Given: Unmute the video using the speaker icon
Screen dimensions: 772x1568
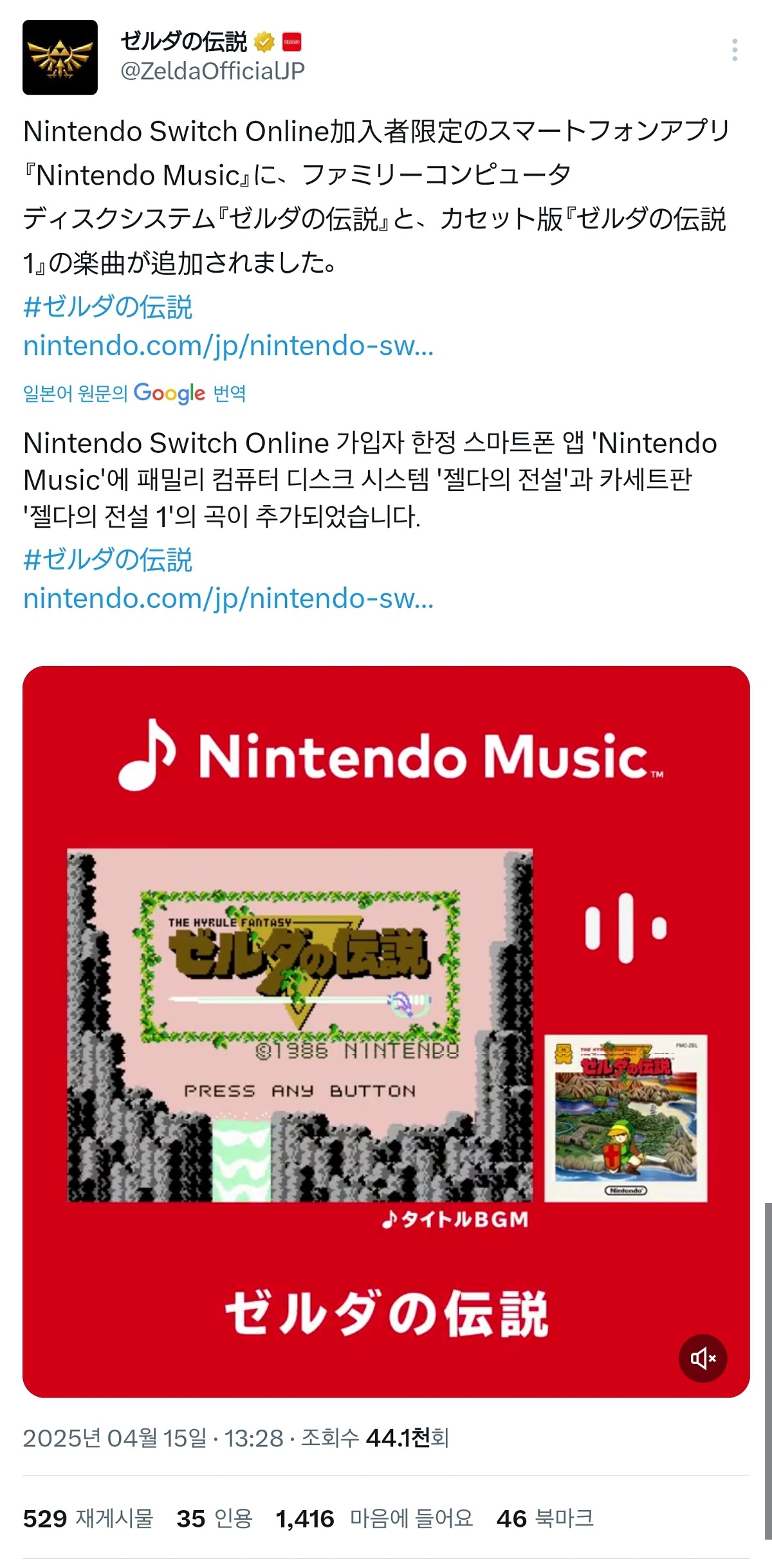Looking at the screenshot, I should click(x=703, y=1358).
